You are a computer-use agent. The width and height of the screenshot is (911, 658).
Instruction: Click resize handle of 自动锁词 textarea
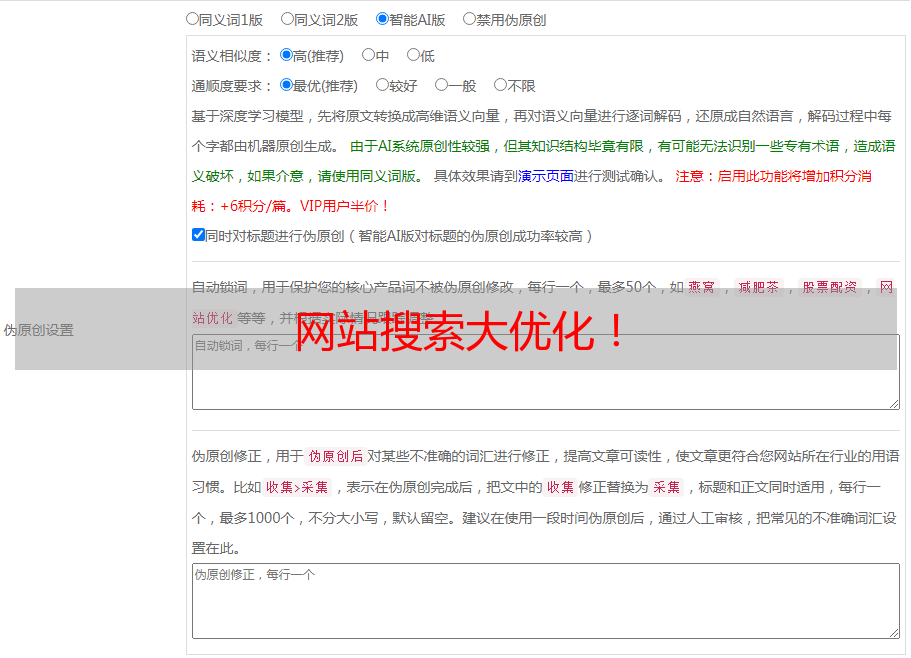pyautogui.click(x=894, y=403)
